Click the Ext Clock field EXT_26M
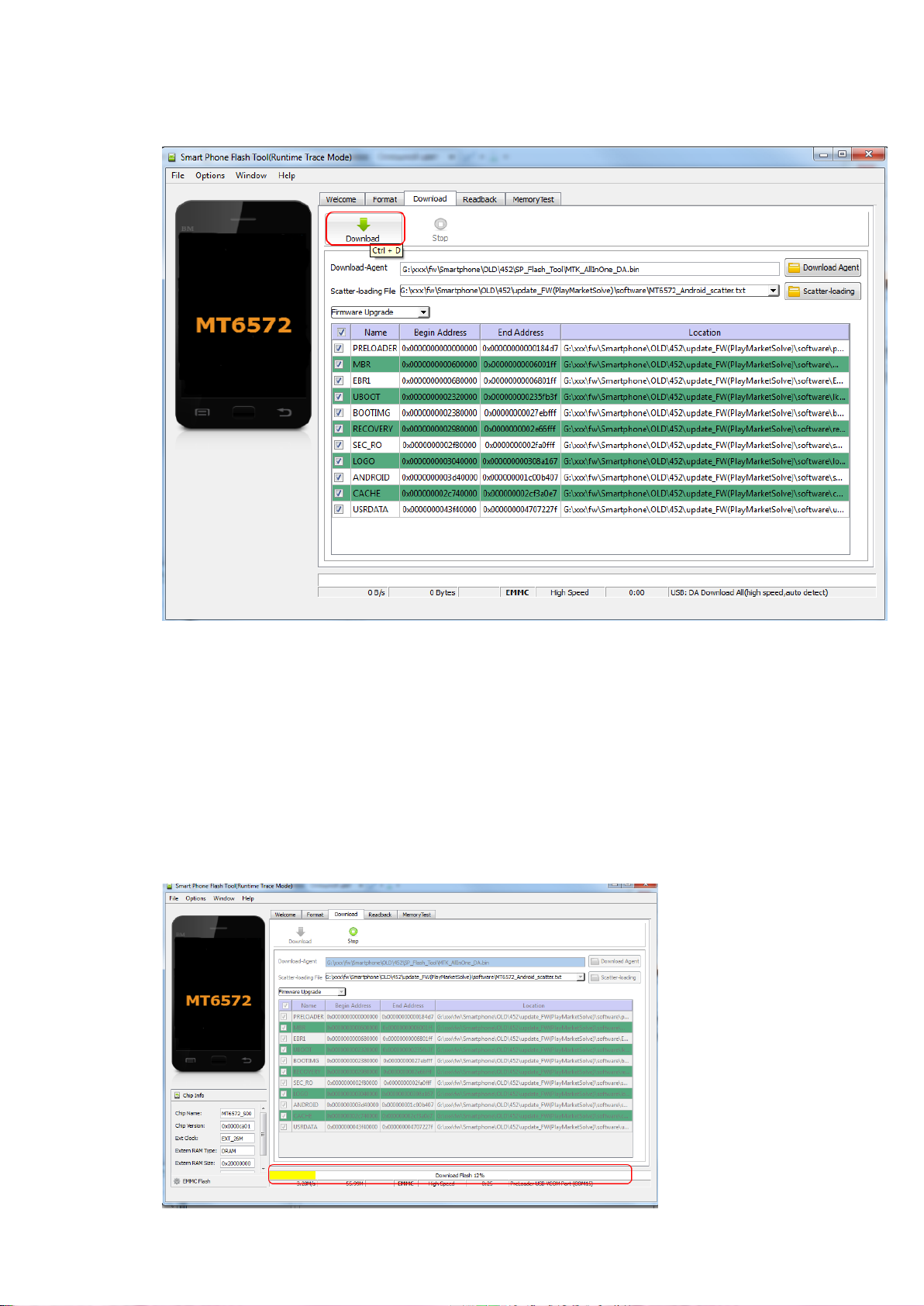The height and width of the screenshot is (1306, 924). (x=237, y=1139)
